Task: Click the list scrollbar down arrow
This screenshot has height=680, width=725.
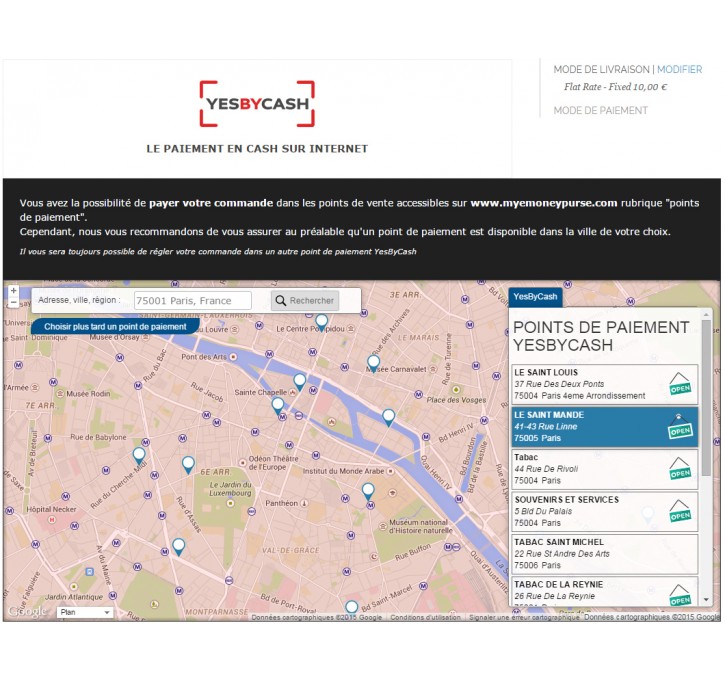Action: (x=706, y=600)
